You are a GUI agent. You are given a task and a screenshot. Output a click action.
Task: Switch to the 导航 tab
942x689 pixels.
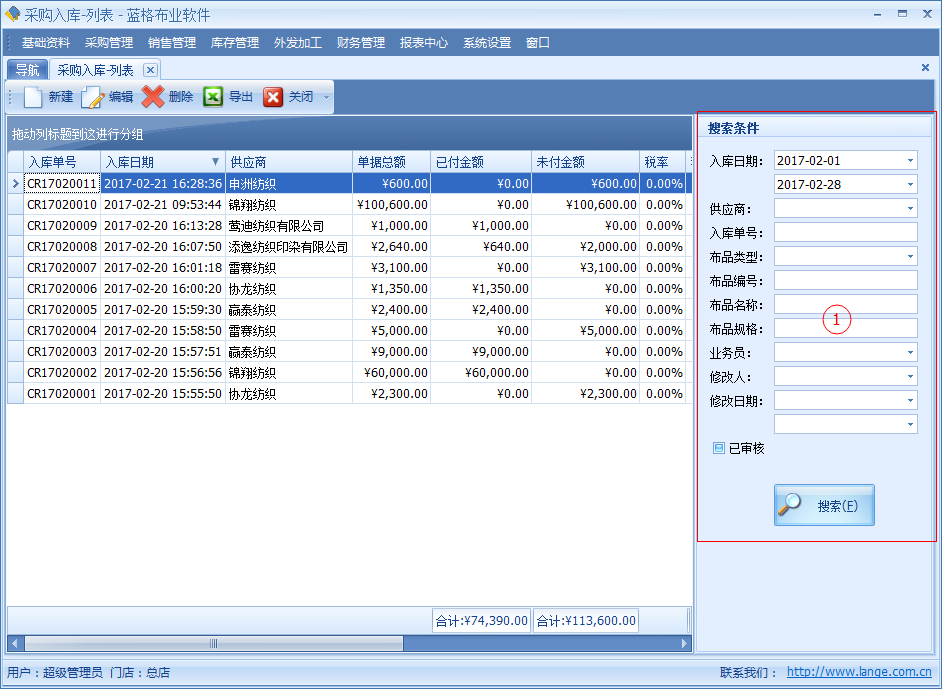click(x=27, y=70)
